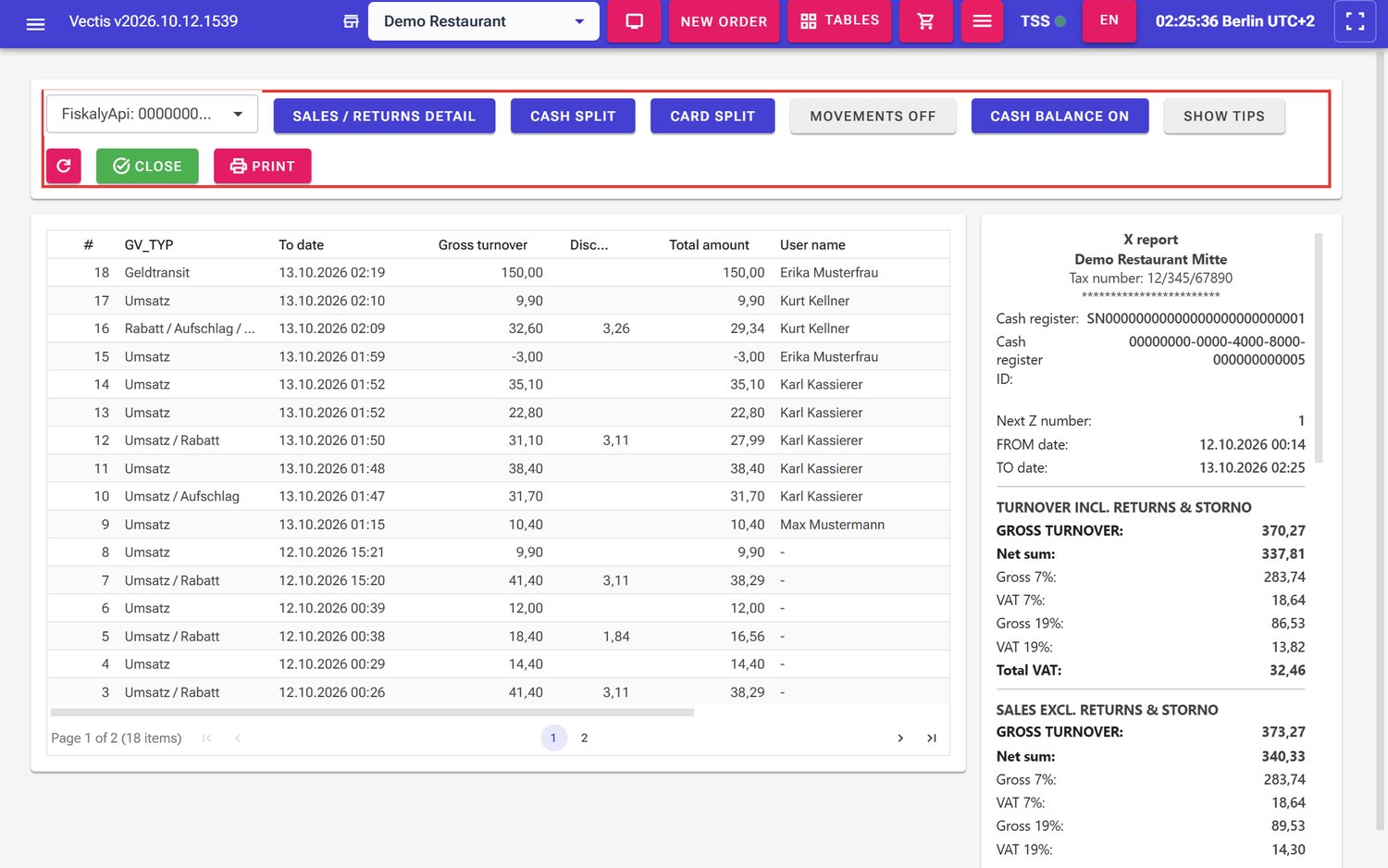Sort by the Gross turnover column header
The width and height of the screenshot is (1388, 868).
click(x=483, y=244)
